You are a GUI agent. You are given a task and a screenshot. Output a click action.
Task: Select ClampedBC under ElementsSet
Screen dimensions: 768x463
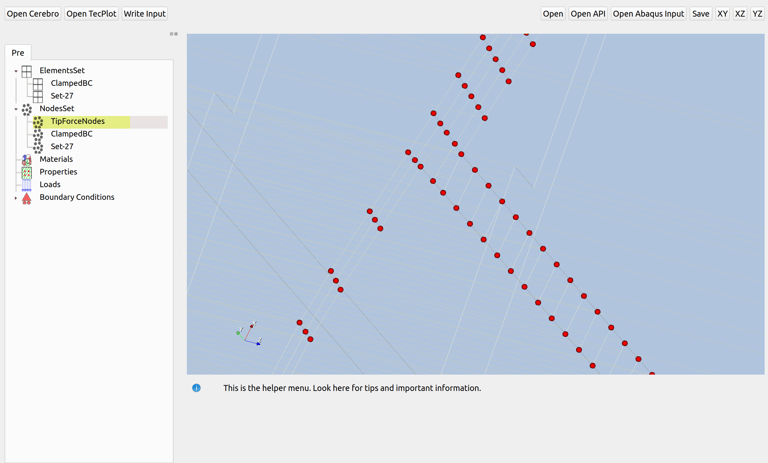[x=72, y=83]
